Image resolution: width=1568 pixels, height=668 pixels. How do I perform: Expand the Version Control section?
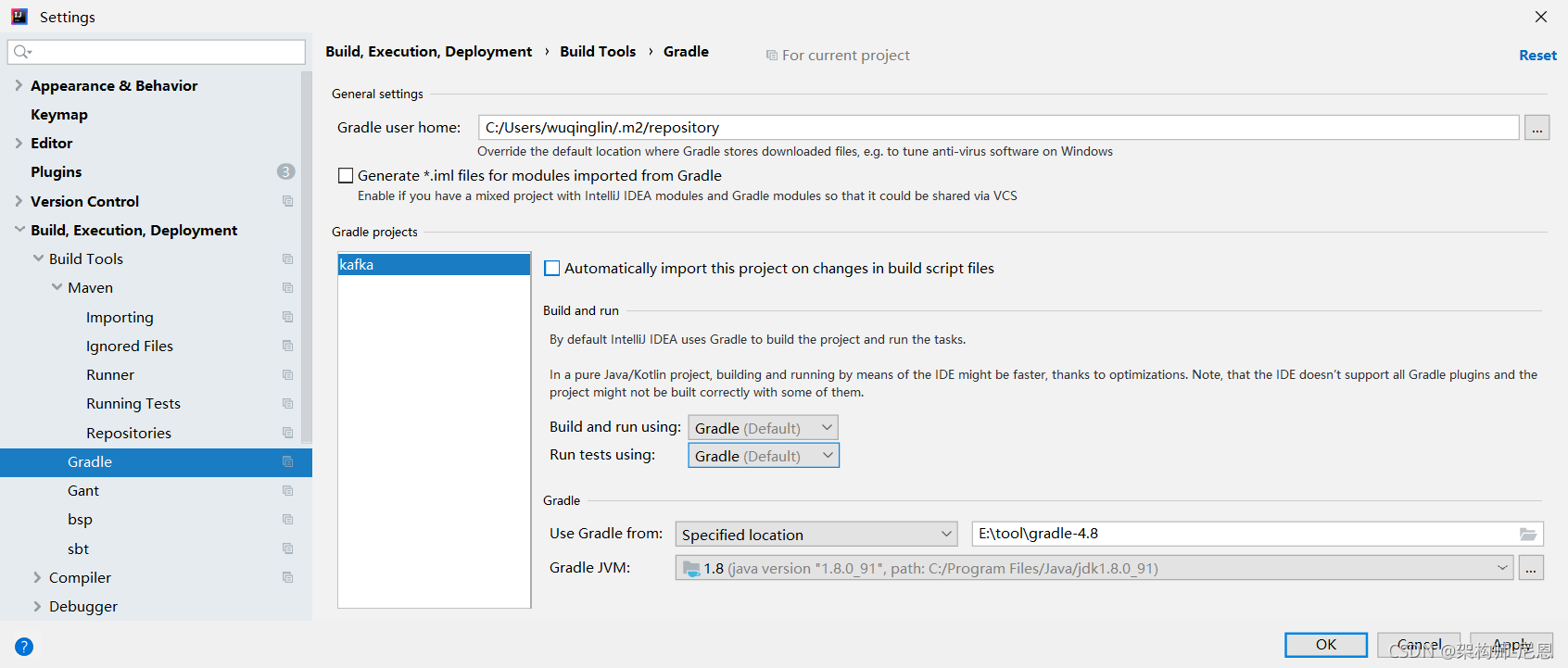point(19,201)
